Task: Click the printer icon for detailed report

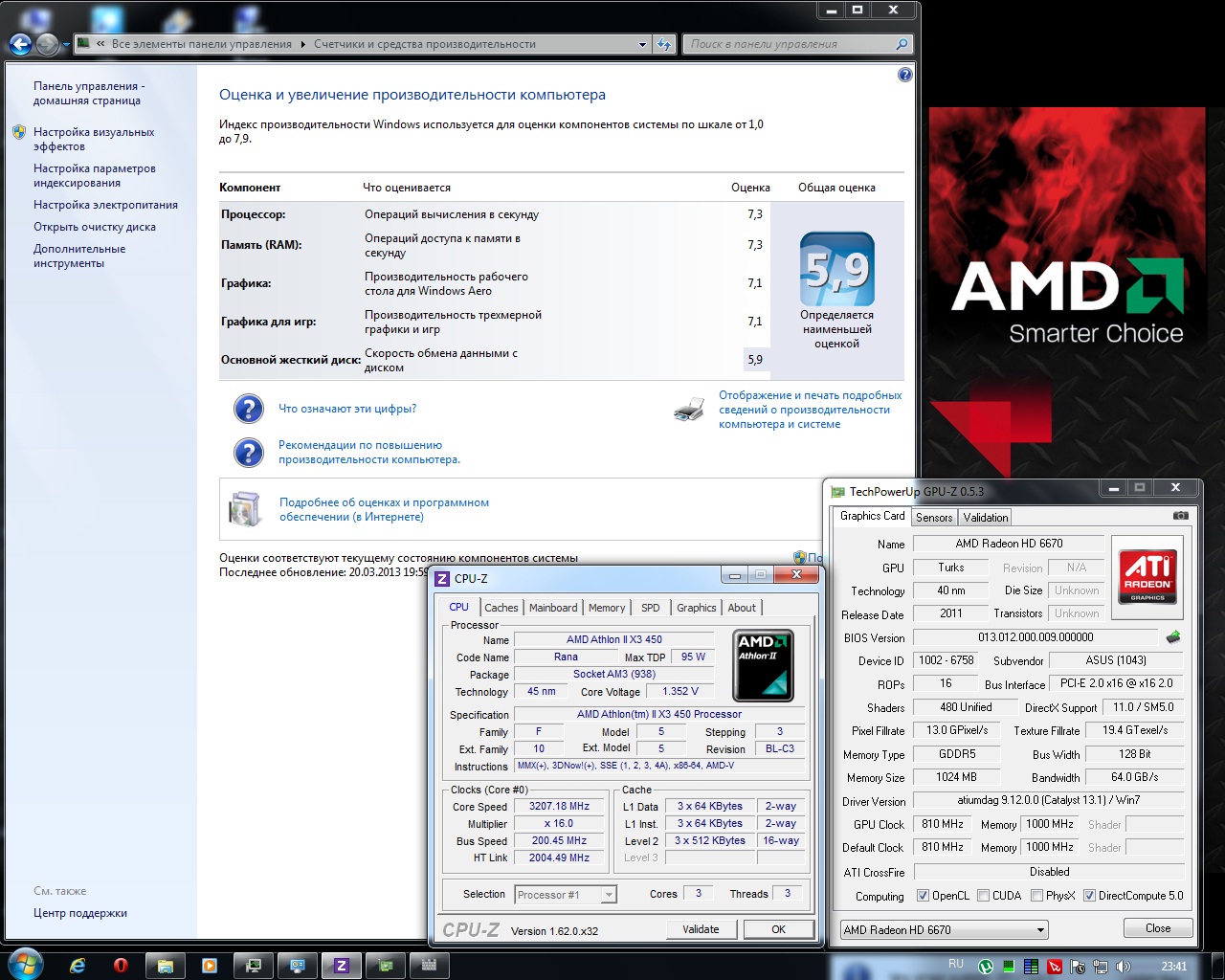Action: [x=689, y=410]
